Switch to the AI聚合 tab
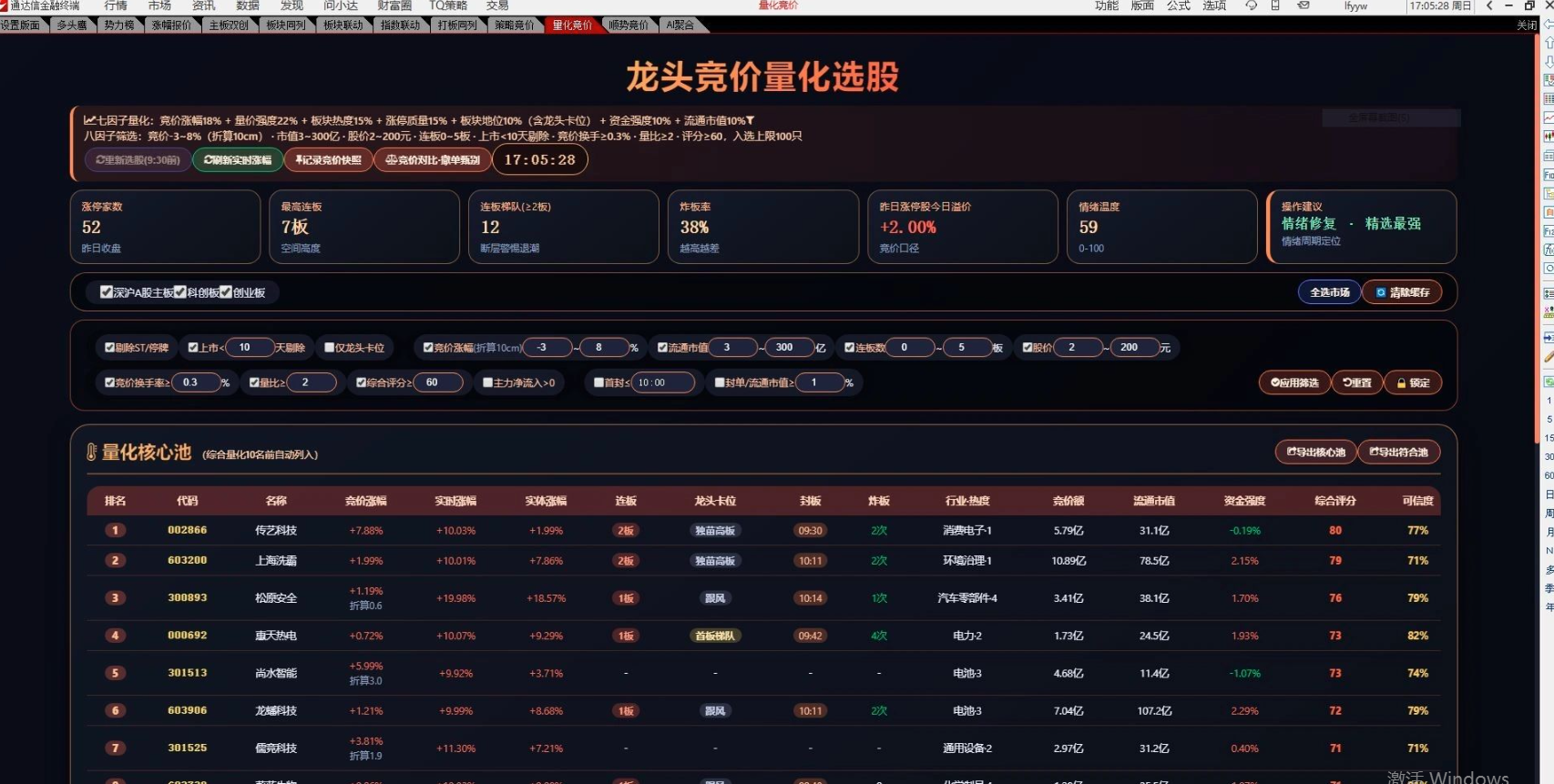 click(680, 25)
